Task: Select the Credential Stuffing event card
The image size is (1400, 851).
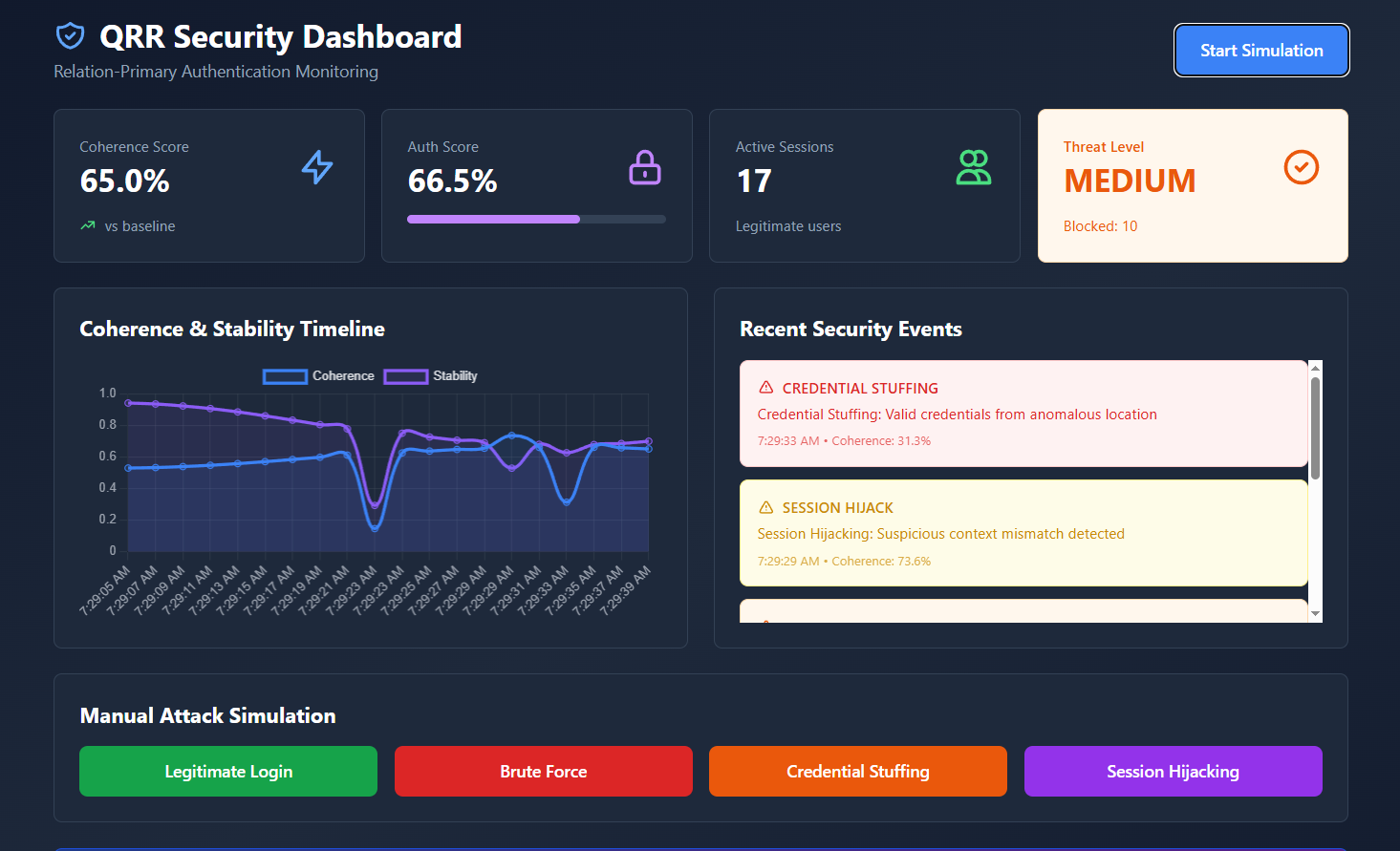Action: pos(1023,413)
